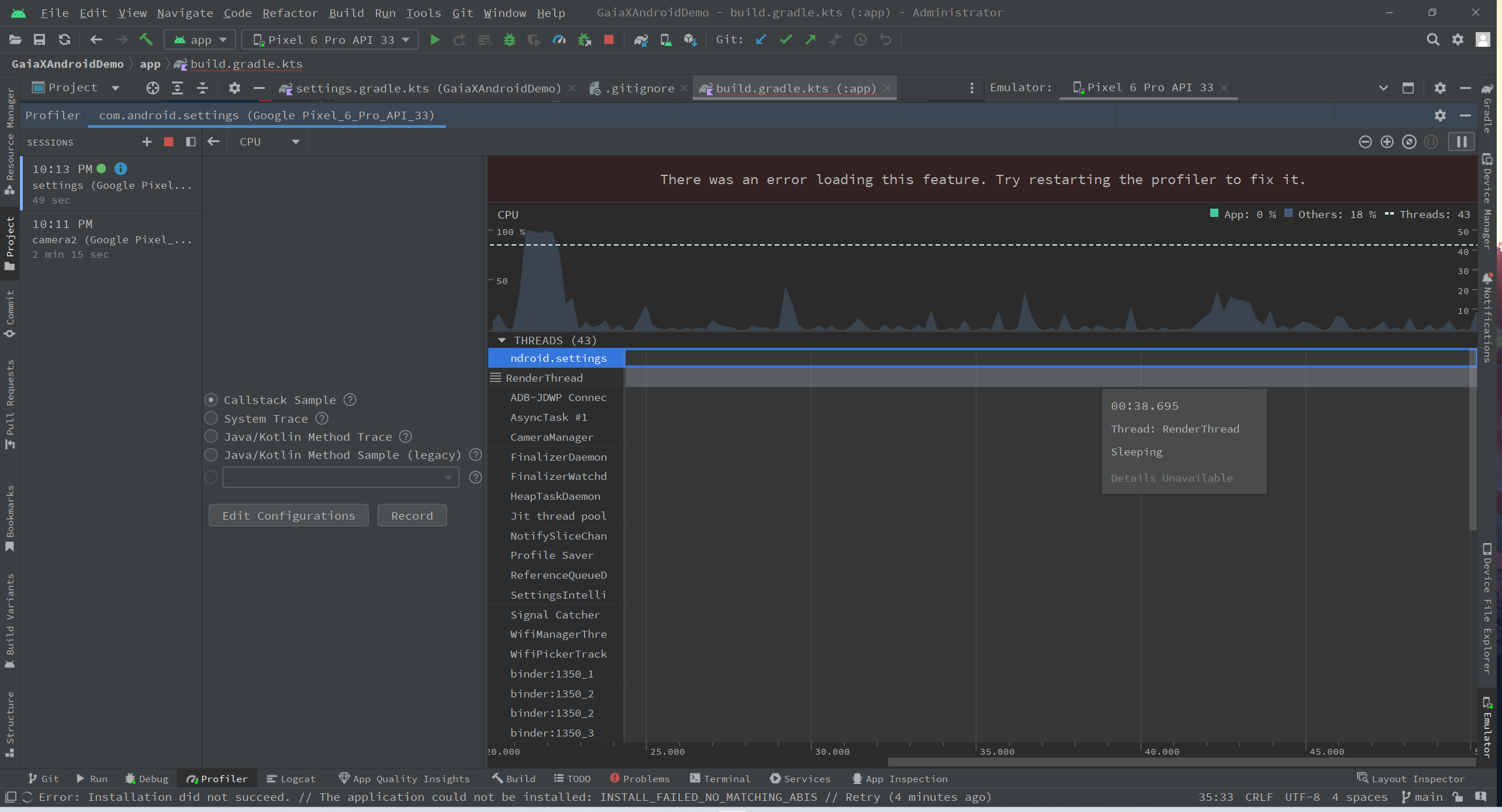Select the camera2 10:11 PM session
The width and height of the screenshot is (1502, 812).
[111, 239]
